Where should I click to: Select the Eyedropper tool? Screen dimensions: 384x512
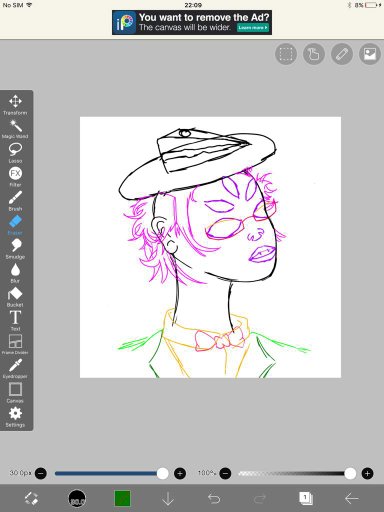(15, 369)
